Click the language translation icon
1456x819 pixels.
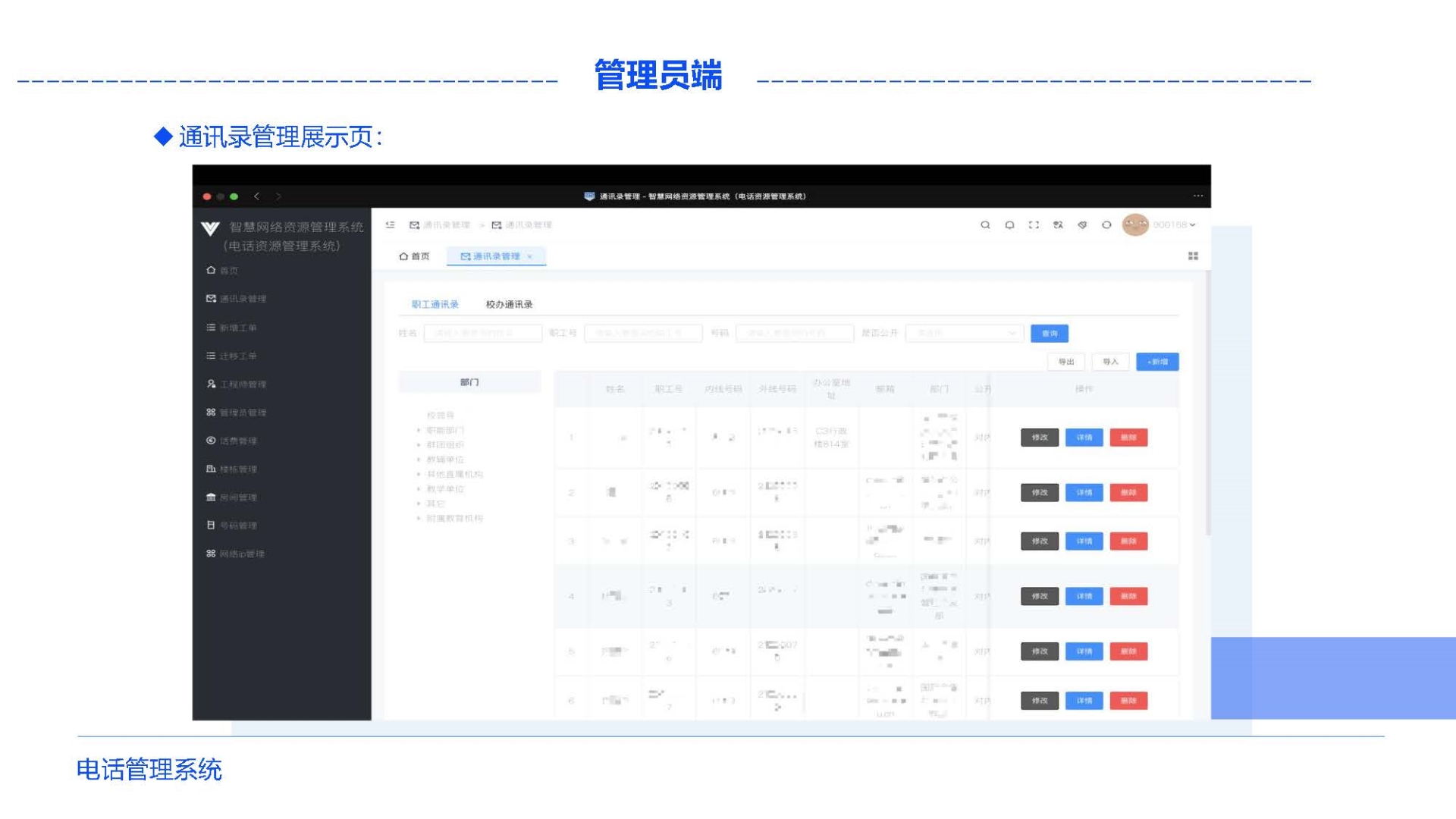pos(1058,225)
